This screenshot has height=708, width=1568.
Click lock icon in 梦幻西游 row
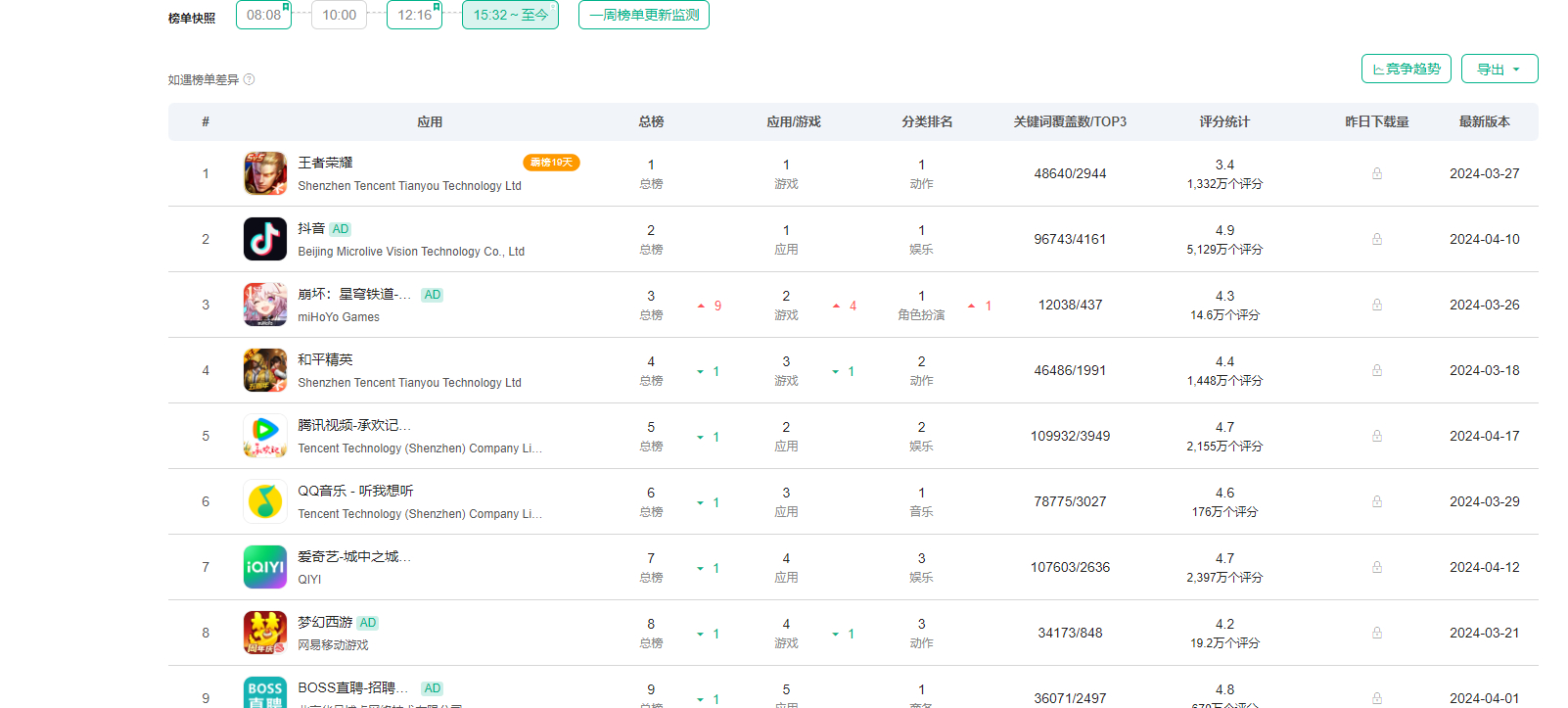pos(1377,633)
